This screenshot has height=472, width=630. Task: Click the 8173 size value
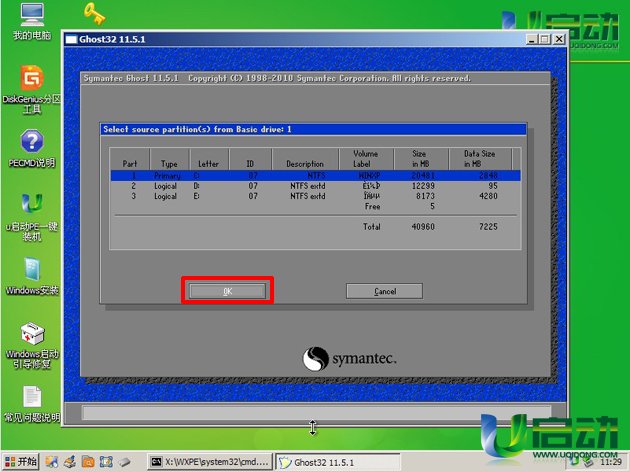425,196
